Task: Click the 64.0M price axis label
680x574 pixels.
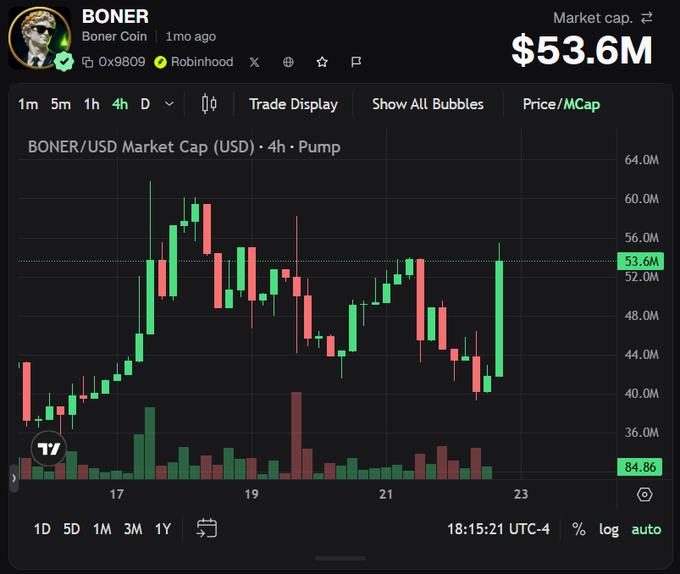Action: [x=641, y=160]
